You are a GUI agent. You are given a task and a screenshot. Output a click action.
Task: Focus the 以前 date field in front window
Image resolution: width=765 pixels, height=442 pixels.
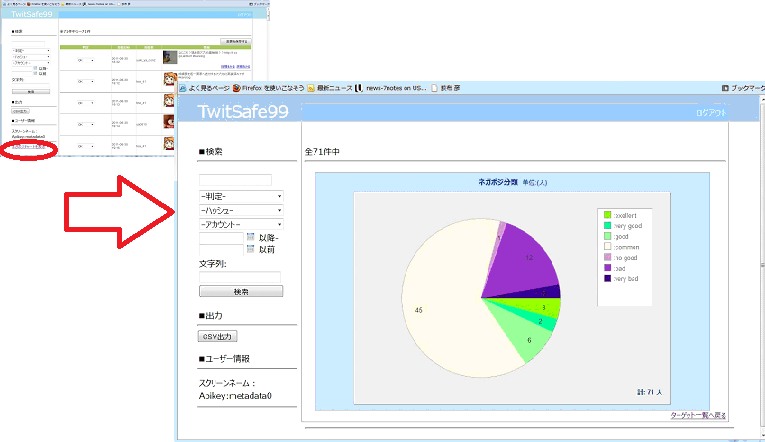click(x=221, y=249)
